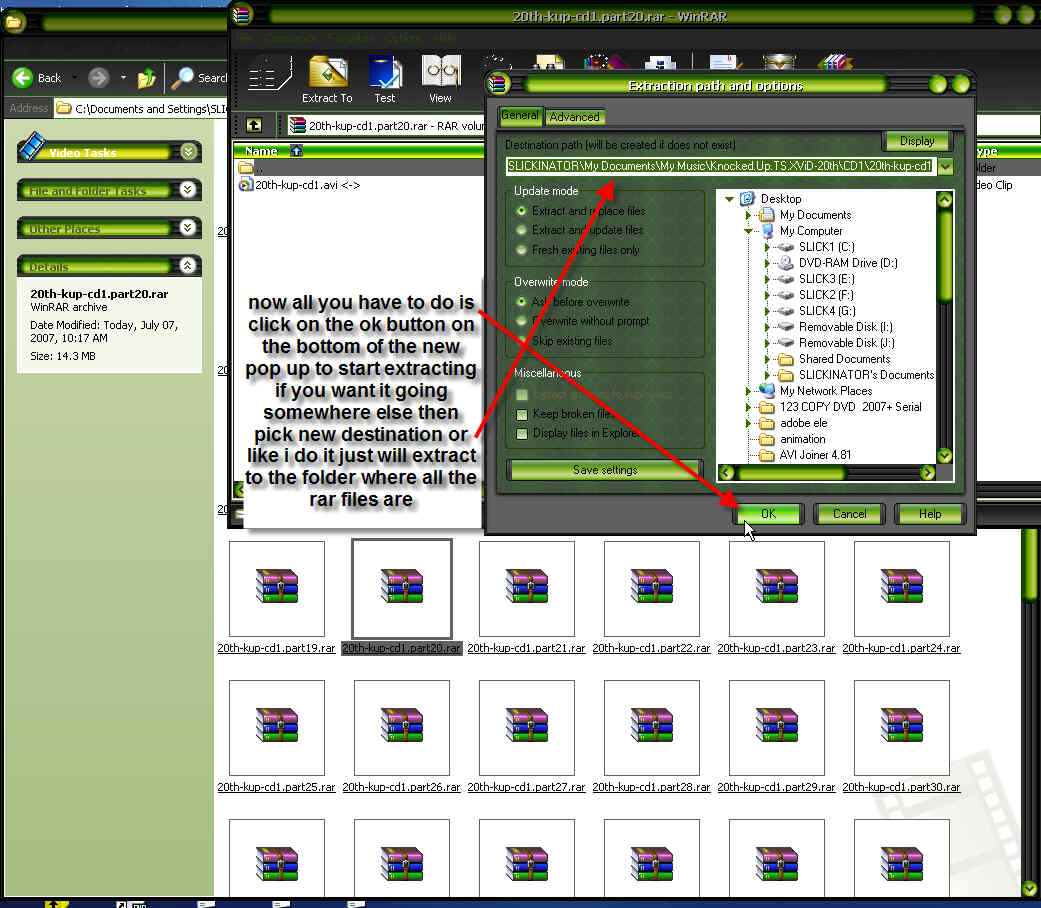Click Cancel in extraction dialog
The image size is (1041, 908).
point(850,514)
